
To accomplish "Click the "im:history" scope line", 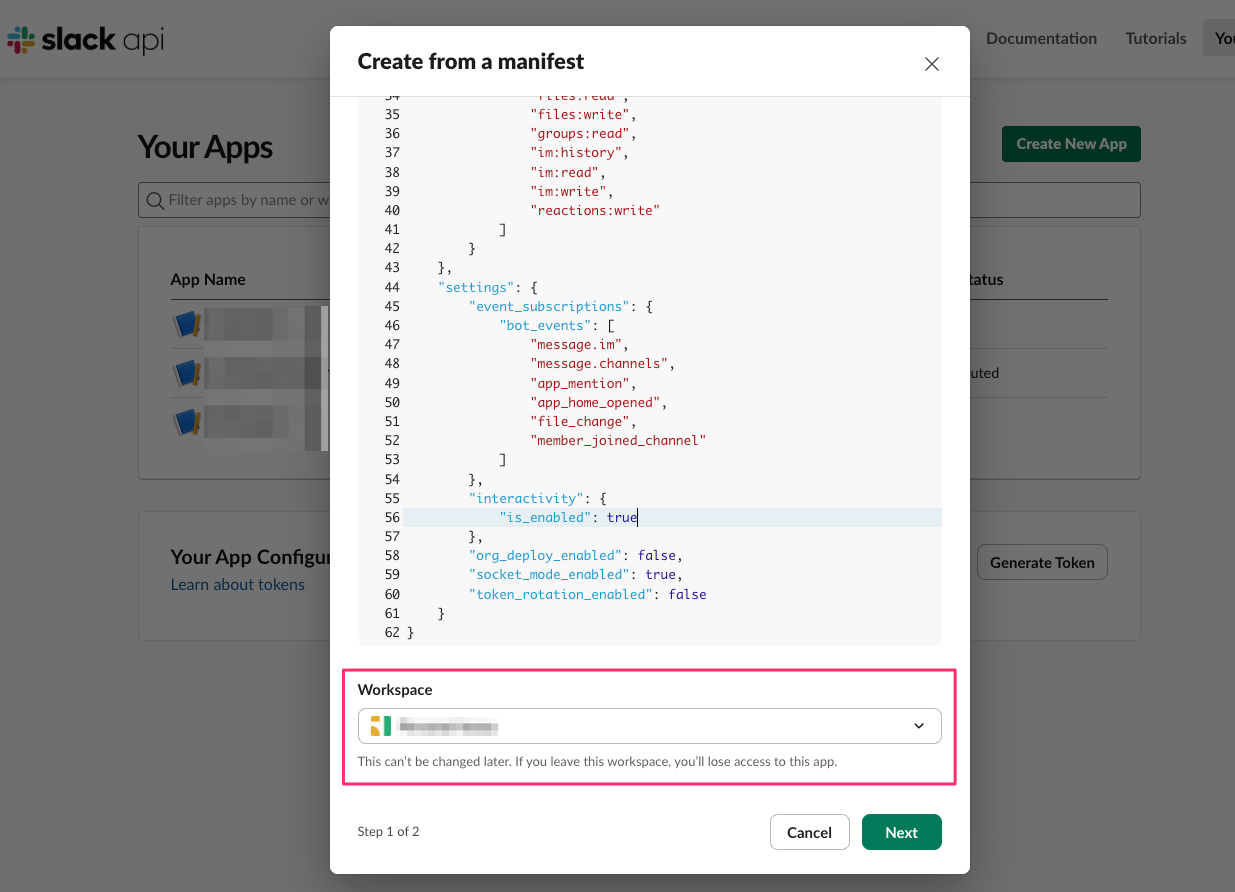I will pos(580,152).
